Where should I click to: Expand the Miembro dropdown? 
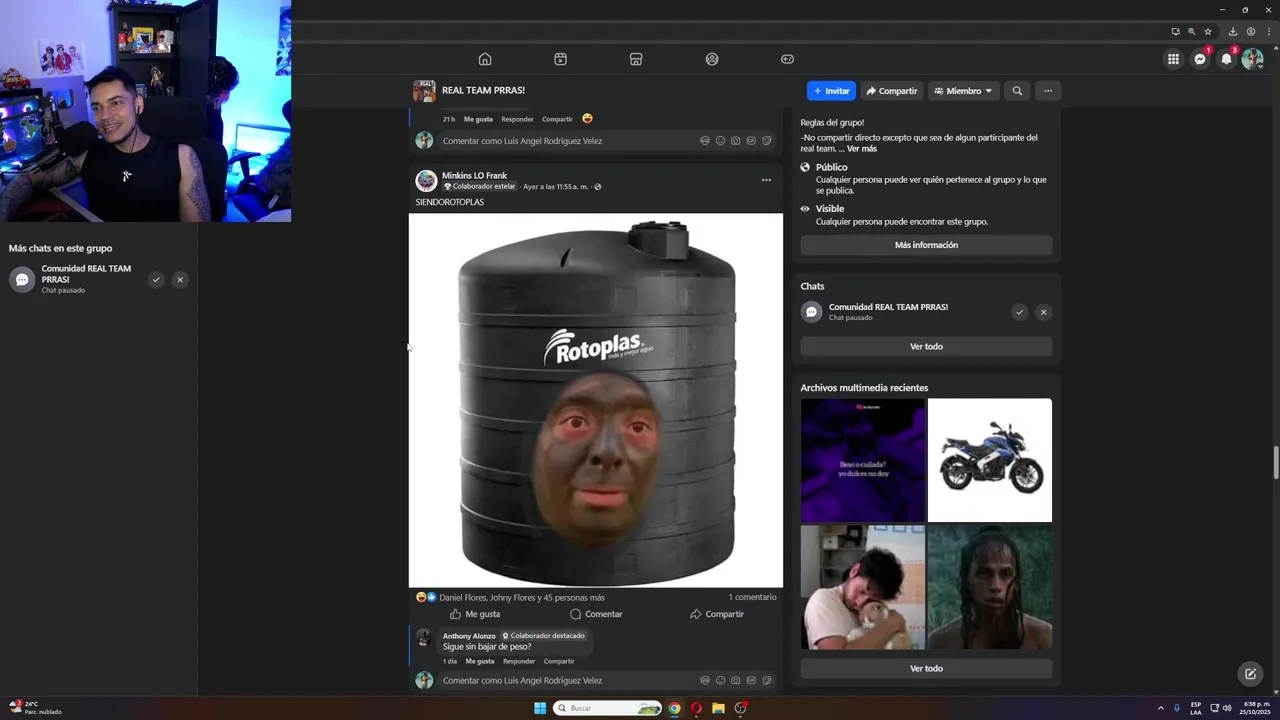click(x=963, y=91)
